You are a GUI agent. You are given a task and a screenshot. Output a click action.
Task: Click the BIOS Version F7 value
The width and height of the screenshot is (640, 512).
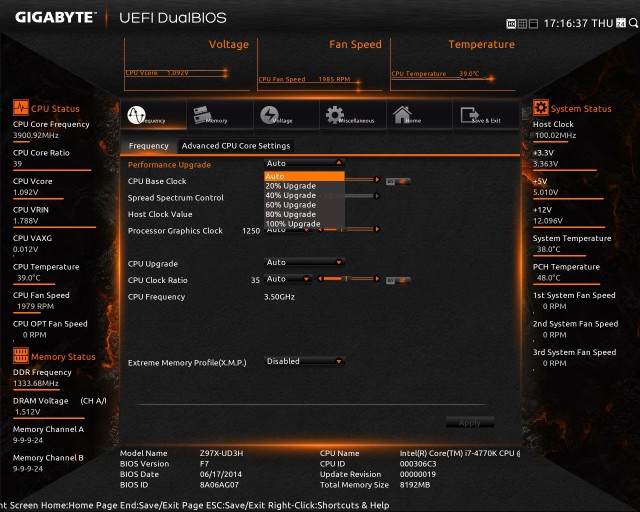[x=204, y=464]
